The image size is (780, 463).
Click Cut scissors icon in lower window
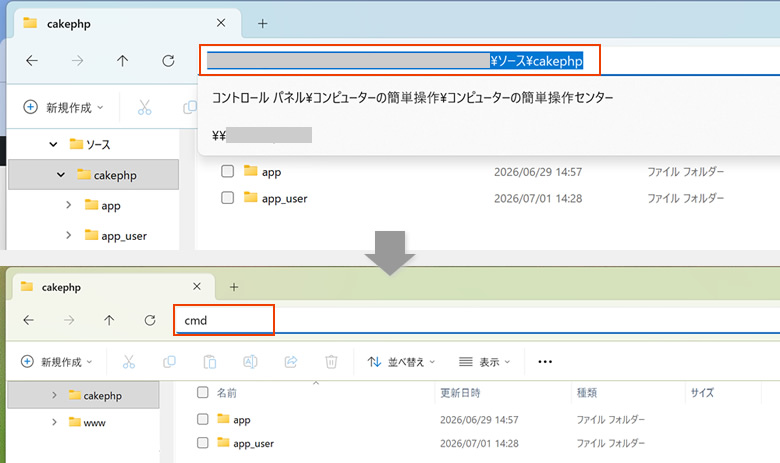(129, 362)
